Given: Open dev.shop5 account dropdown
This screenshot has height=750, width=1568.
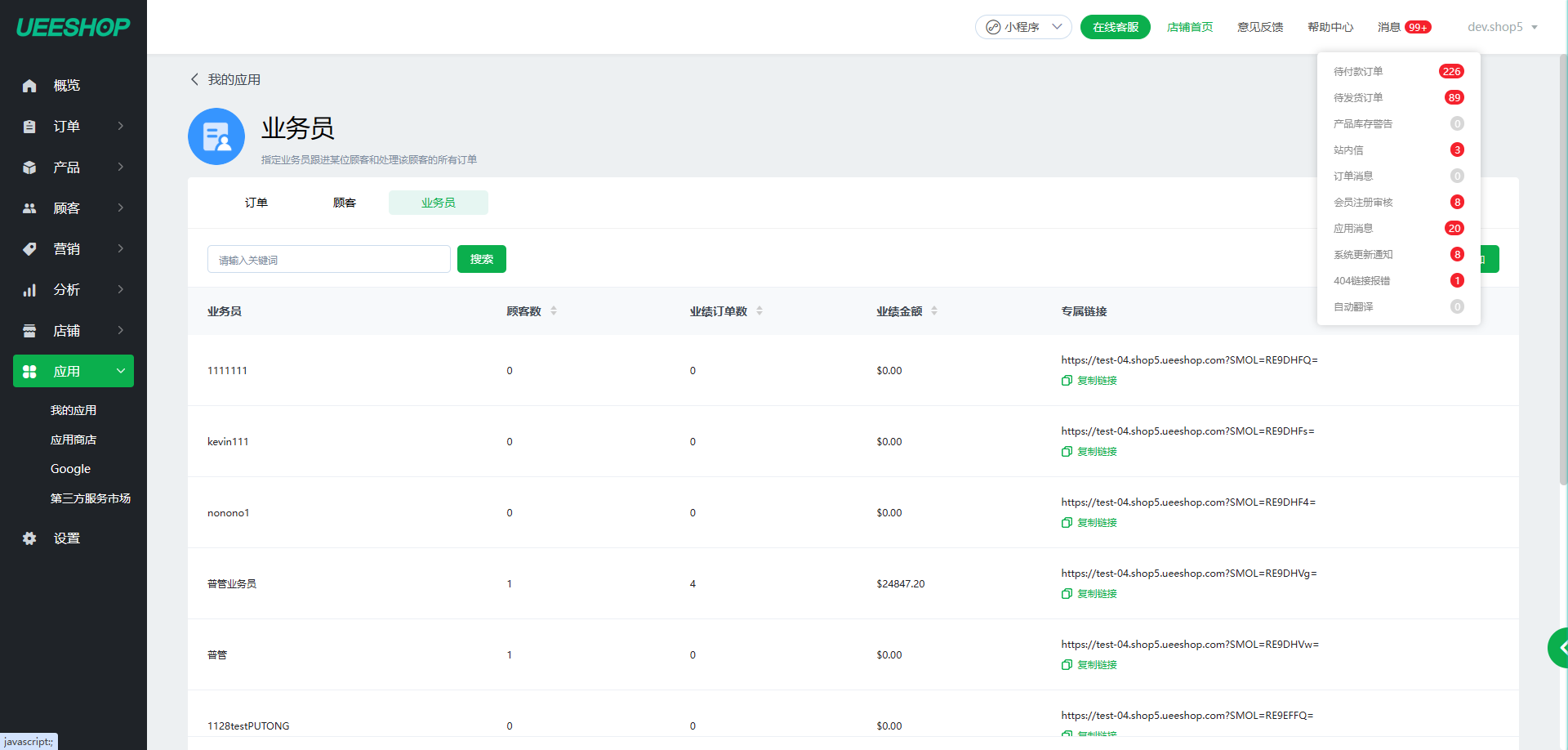Looking at the screenshot, I should [1502, 27].
